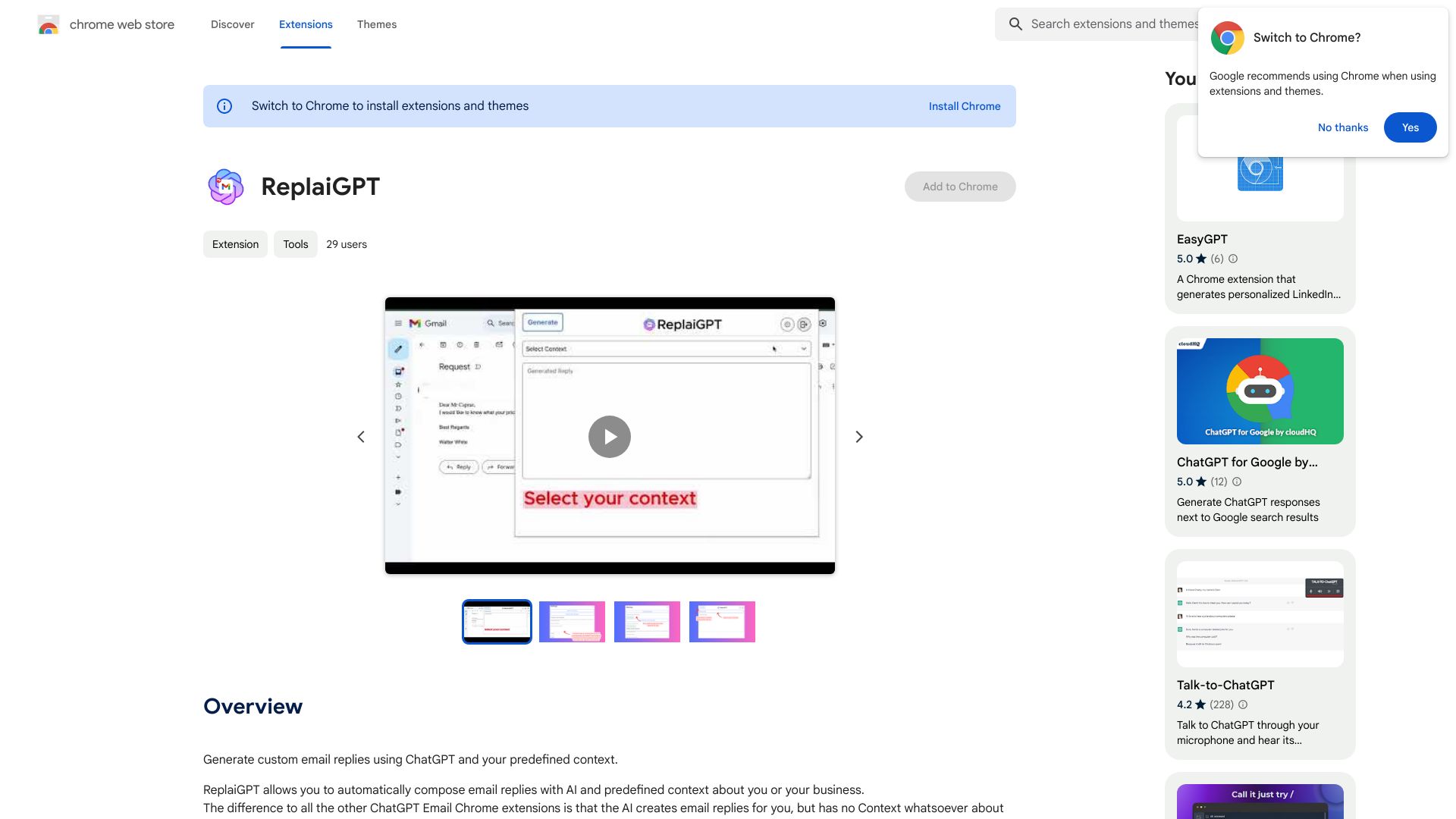
Task: Click 'Switch to Chrome to install extensions' text
Action: pyautogui.click(x=390, y=106)
